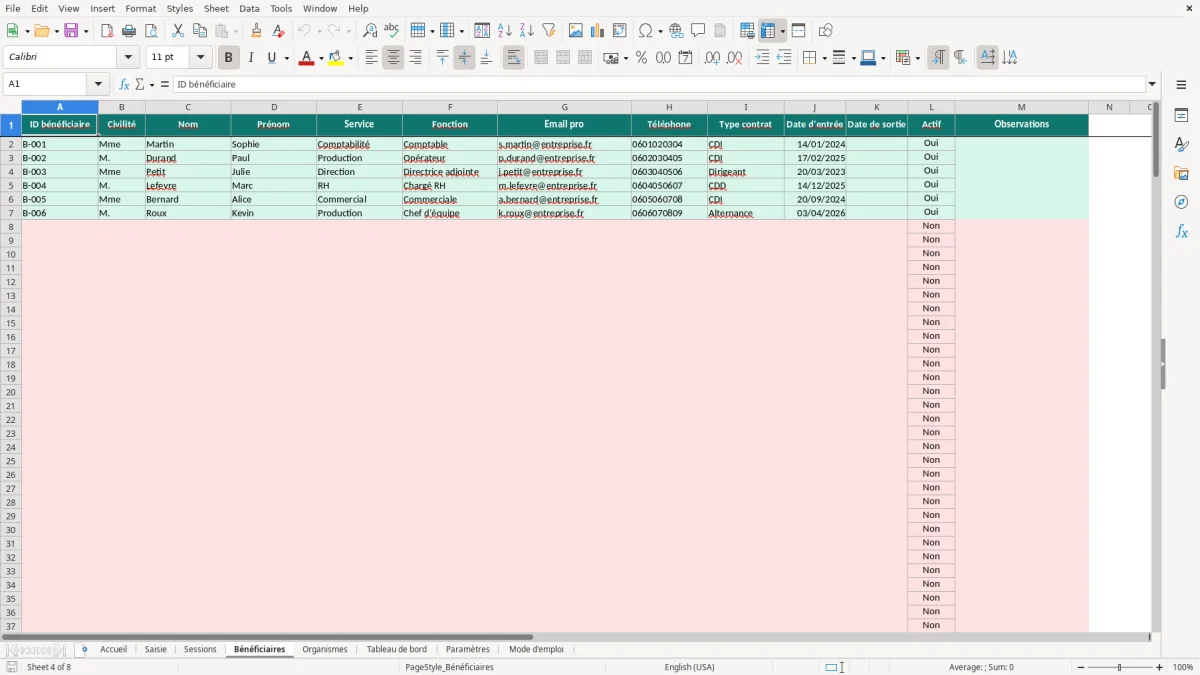Viewport: 1200px width, 675px height.
Task: Open the background color dropdown arrow
Action: click(x=350, y=58)
